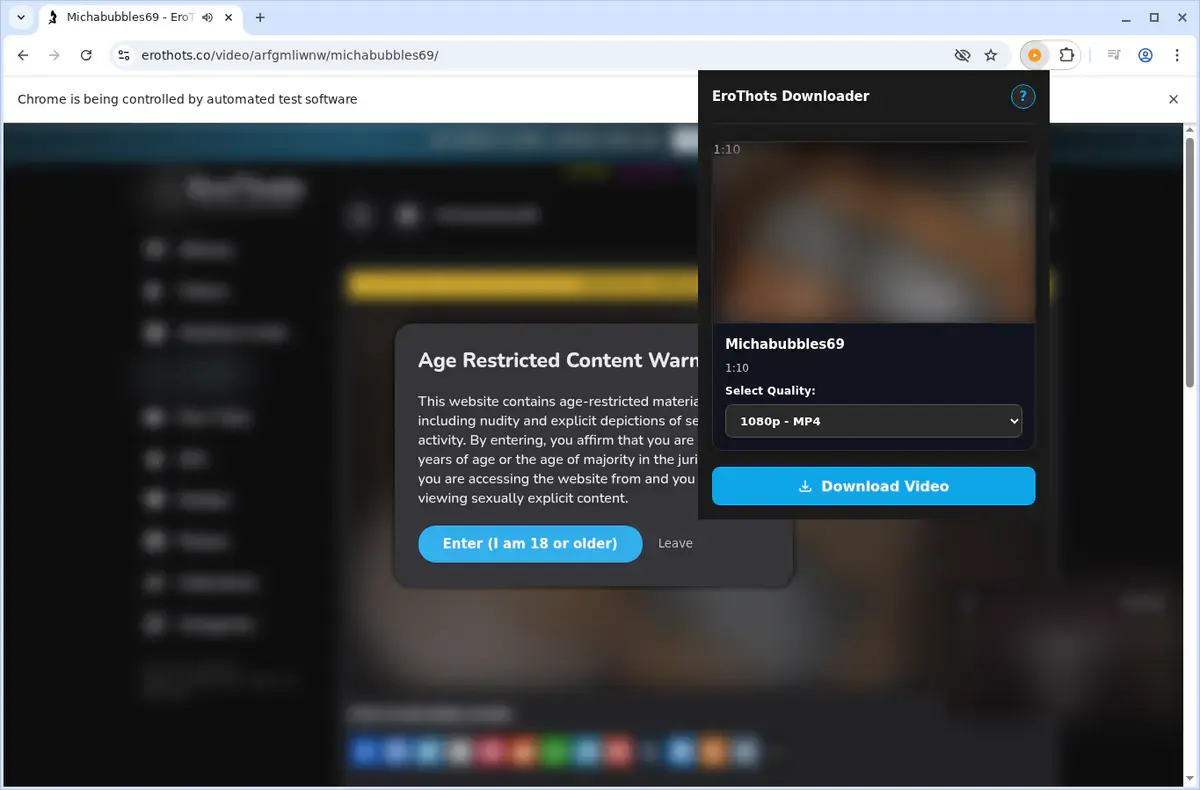Click the Michabubbles69 title in downloader
The width and height of the screenshot is (1200, 790).
point(785,344)
